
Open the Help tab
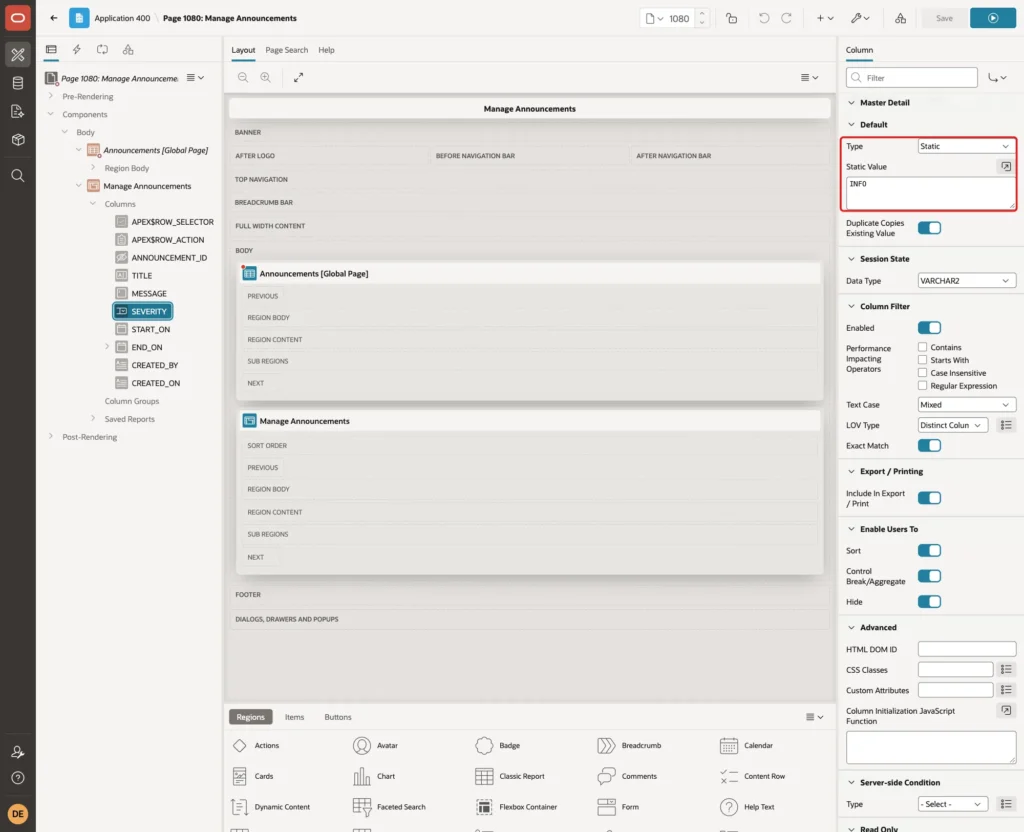(x=326, y=50)
